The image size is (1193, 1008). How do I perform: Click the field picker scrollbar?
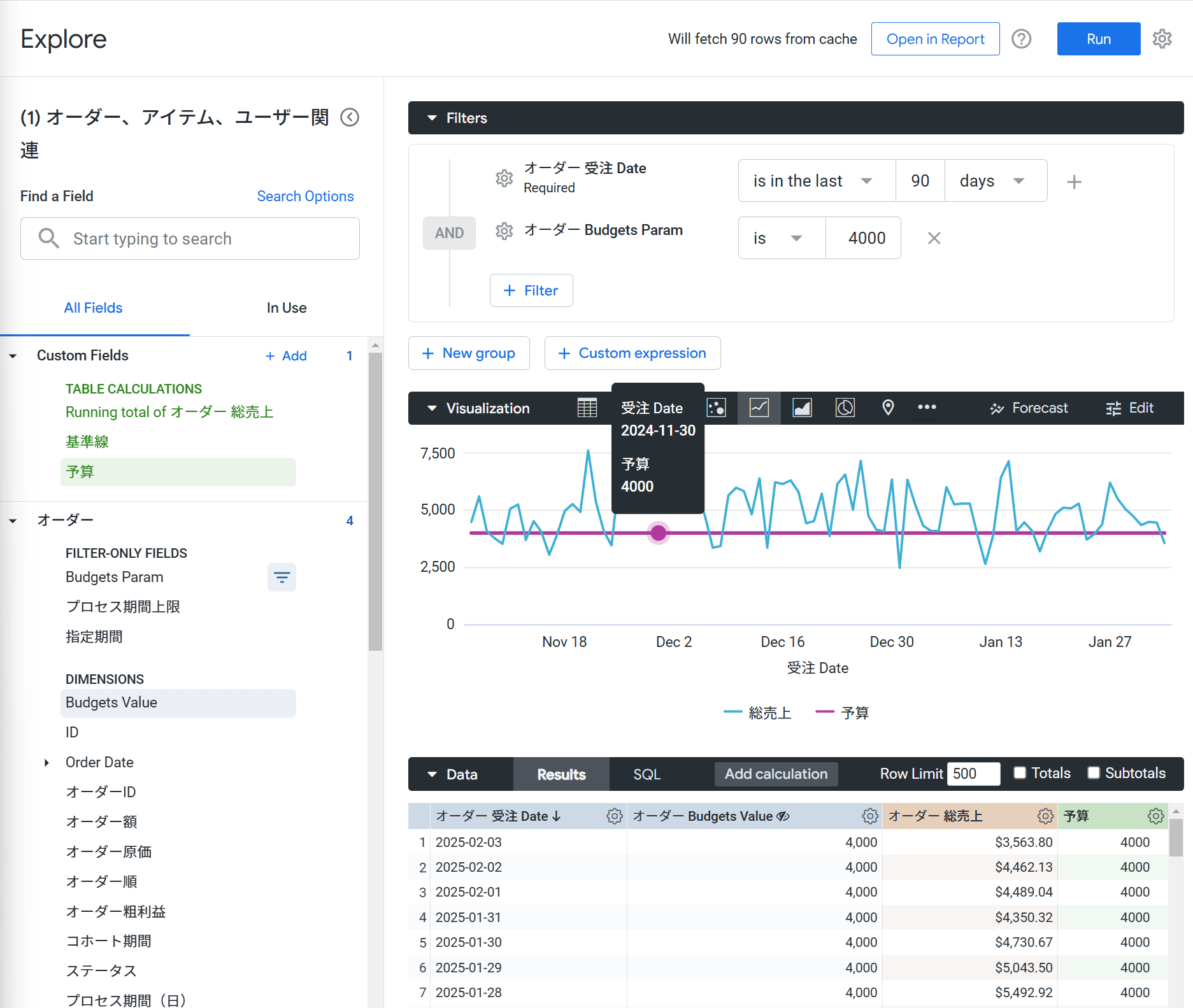pyautogui.click(x=375, y=501)
